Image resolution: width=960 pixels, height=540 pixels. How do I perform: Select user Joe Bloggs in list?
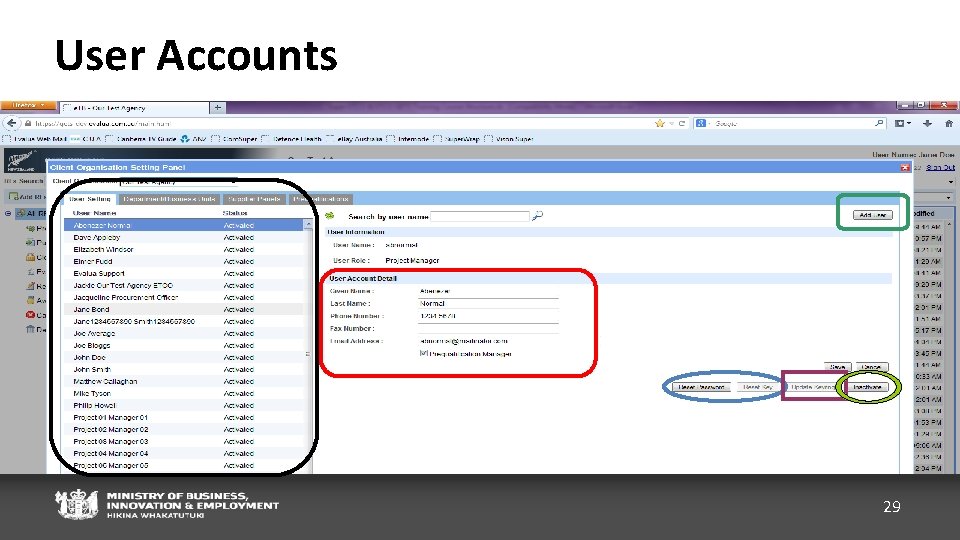coord(184,345)
